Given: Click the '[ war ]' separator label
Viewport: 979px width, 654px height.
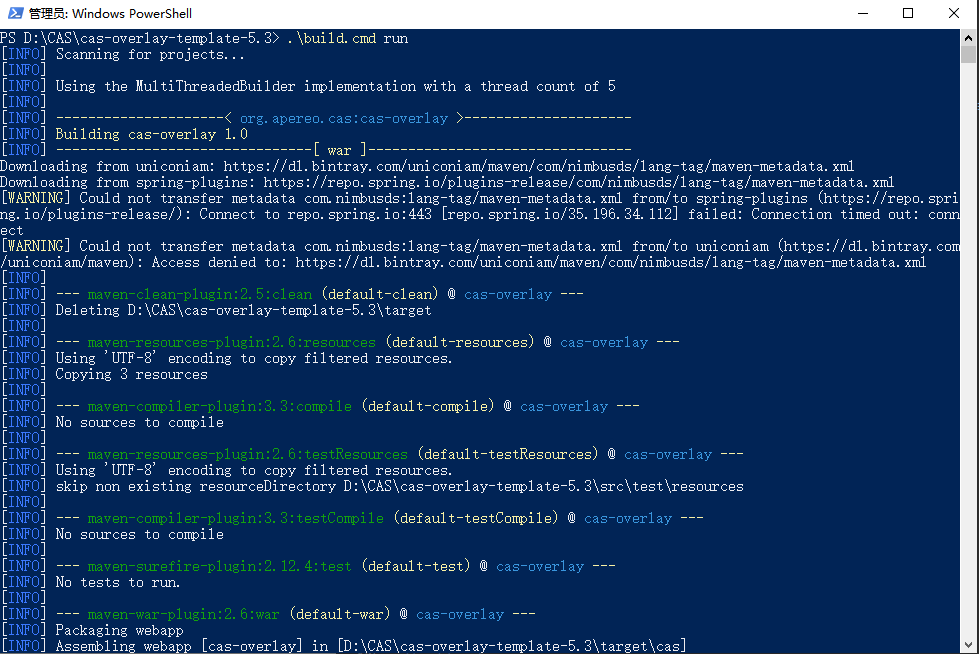Looking at the screenshot, I should (x=340, y=150).
